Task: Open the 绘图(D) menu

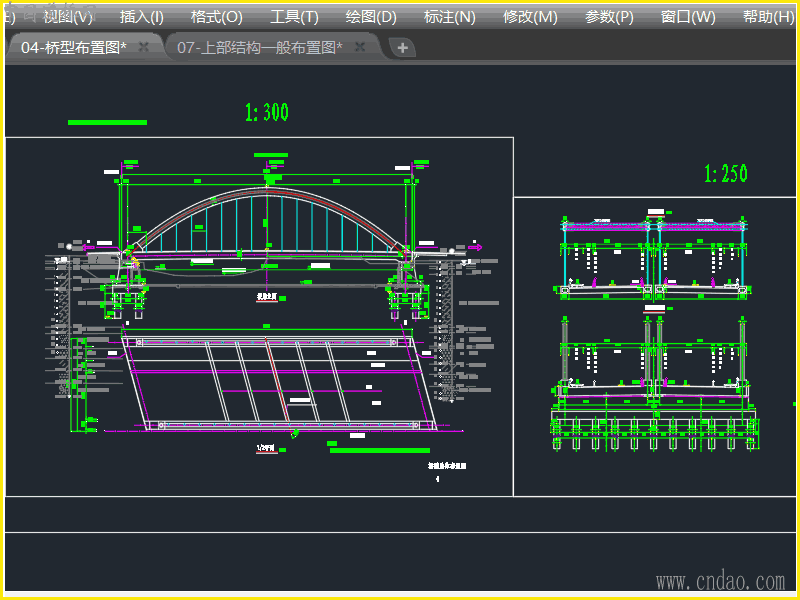Action: 371,17
